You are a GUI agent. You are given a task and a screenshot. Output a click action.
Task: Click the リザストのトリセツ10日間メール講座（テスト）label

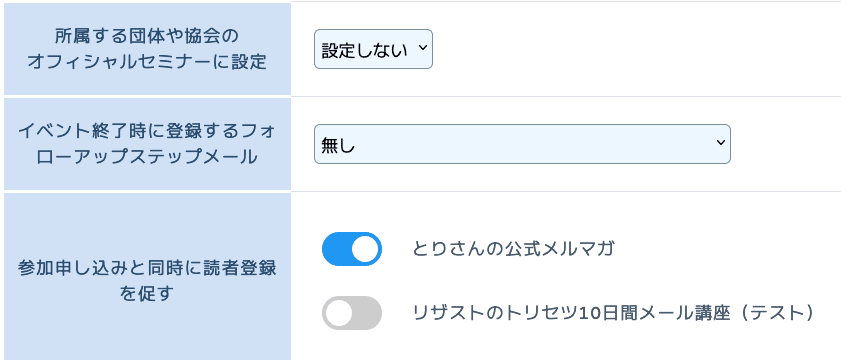tap(614, 313)
